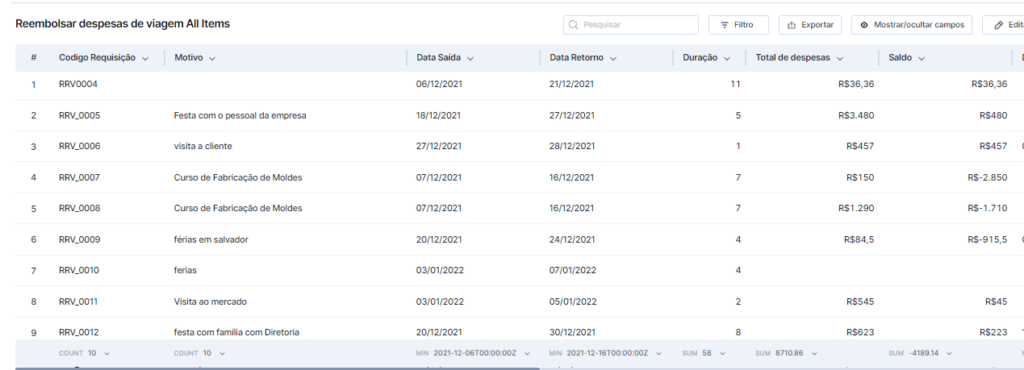Click the saldo R$-2.850 cell
The height and width of the screenshot is (370, 1024).
(987, 177)
